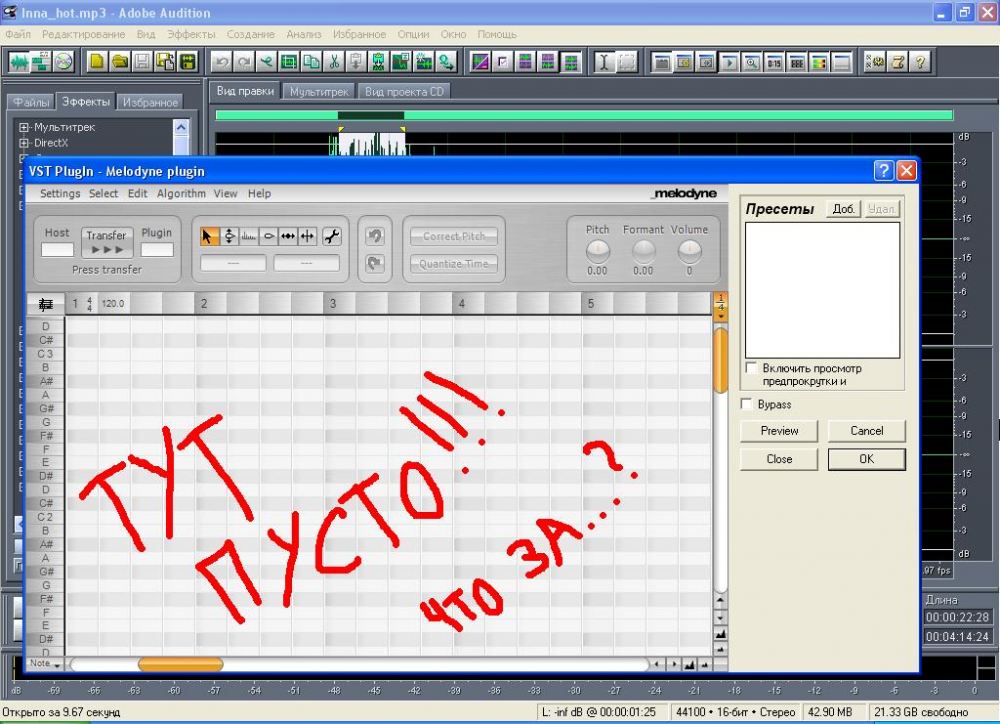Click the Transfer button
Image resolution: width=1000 pixels, height=724 pixels.
pyautogui.click(x=107, y=242)
